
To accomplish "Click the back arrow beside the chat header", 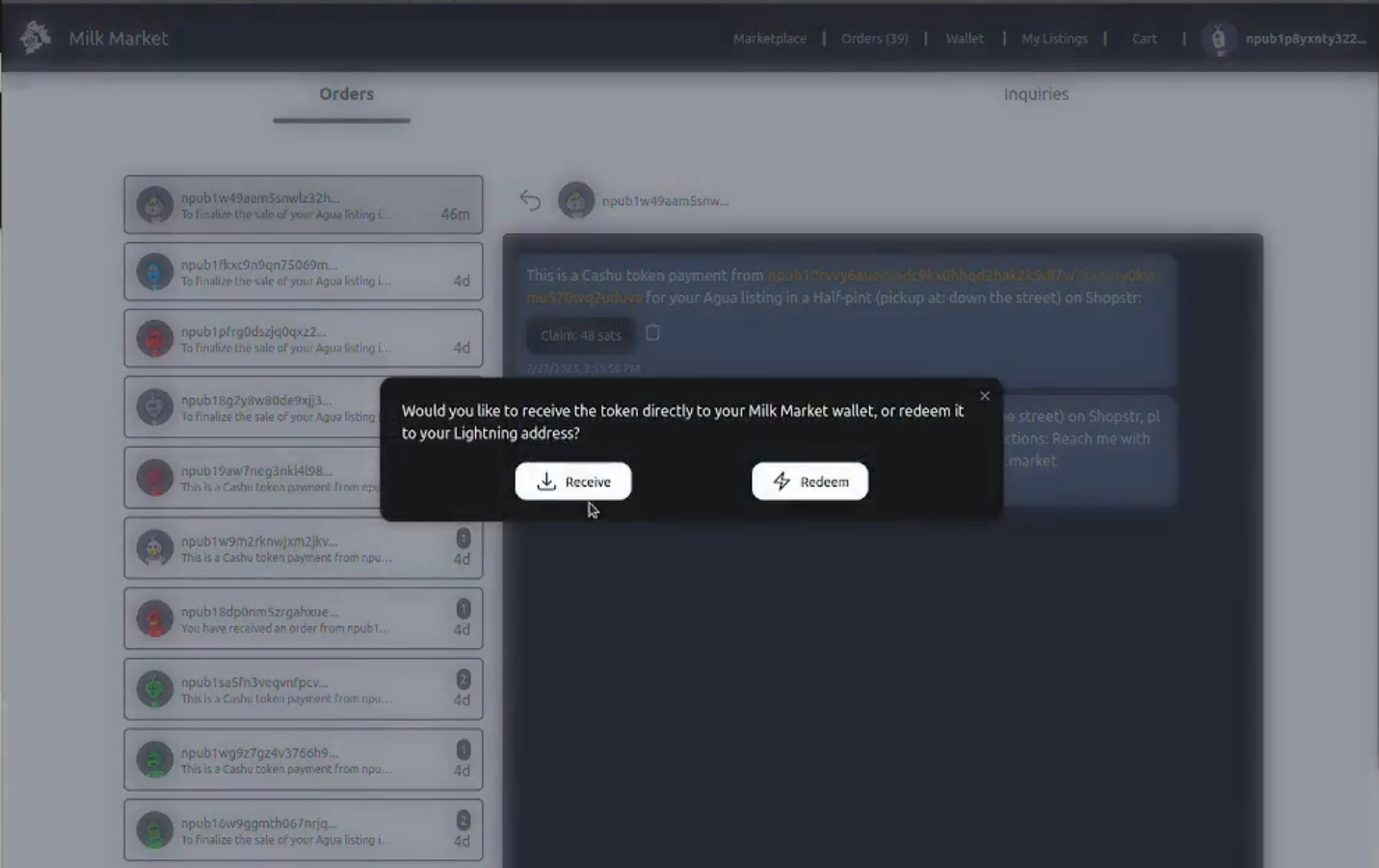I will 530,199.
